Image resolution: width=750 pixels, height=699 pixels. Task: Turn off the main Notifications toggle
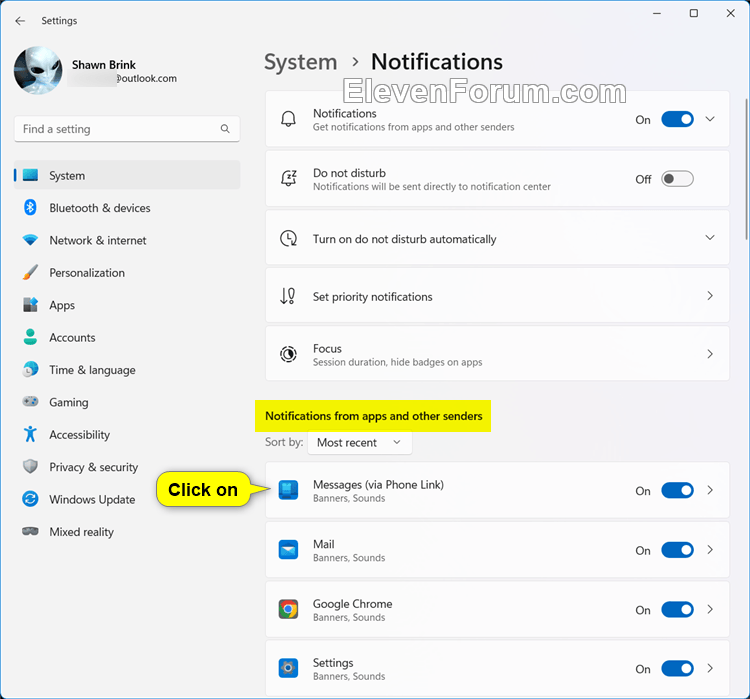pyautogui.click(x=677, y=119)
